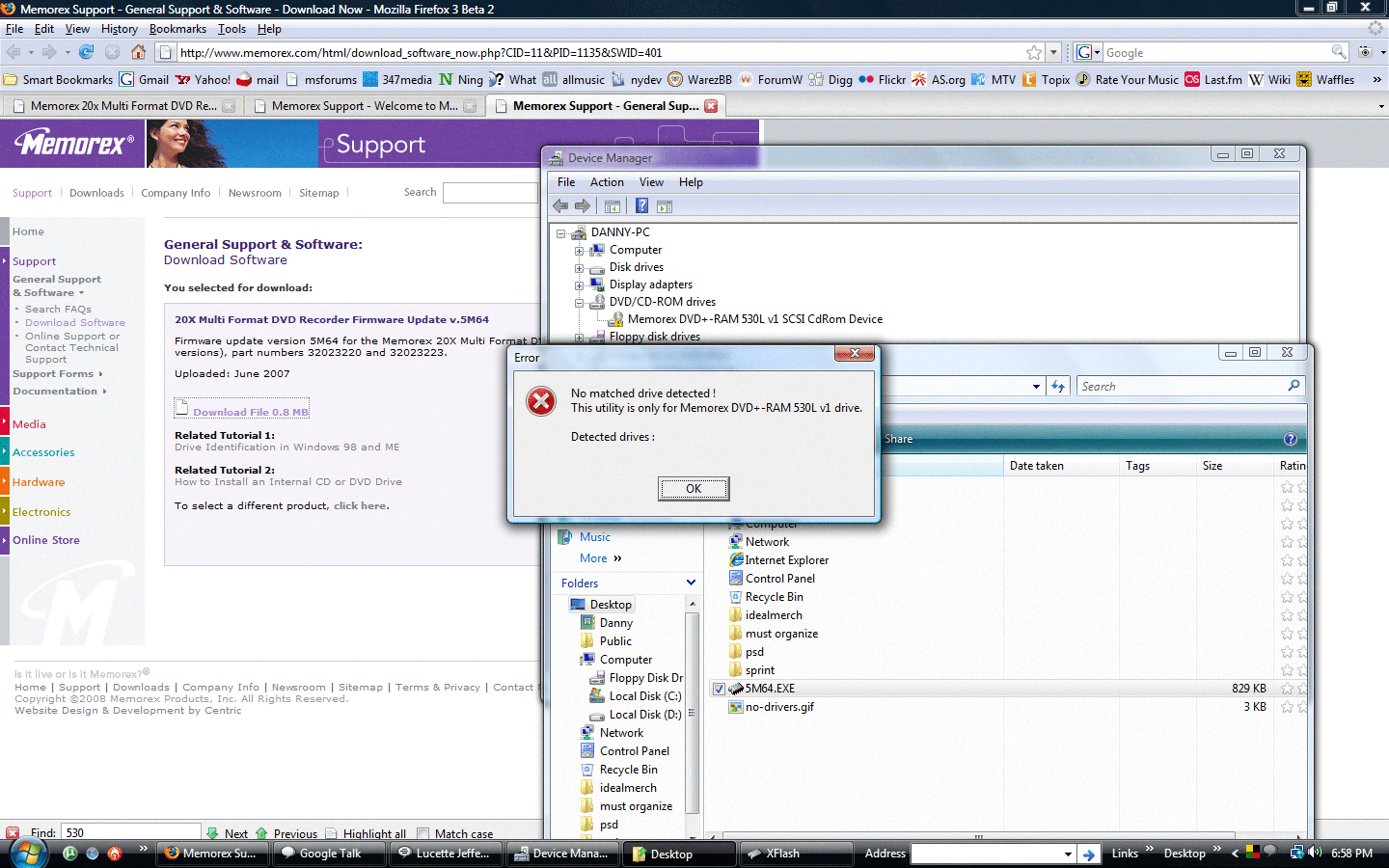Open Device Manager View menu
The height and width of the screenshot is (868, 1389).
[651, 182]
